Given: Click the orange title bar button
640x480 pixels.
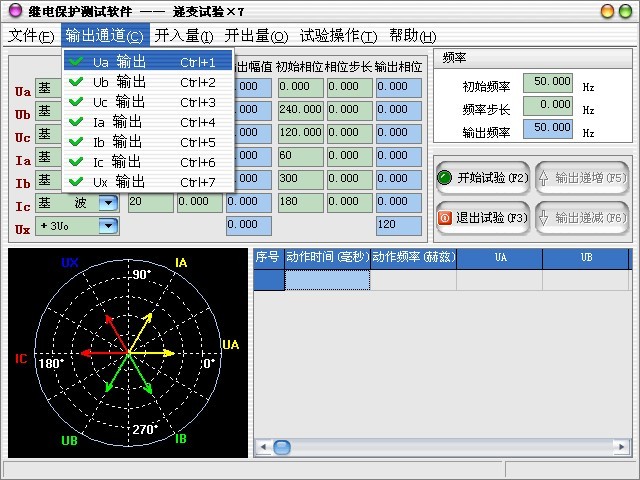Looking at the screenshot, I should (x=607, y=11).
